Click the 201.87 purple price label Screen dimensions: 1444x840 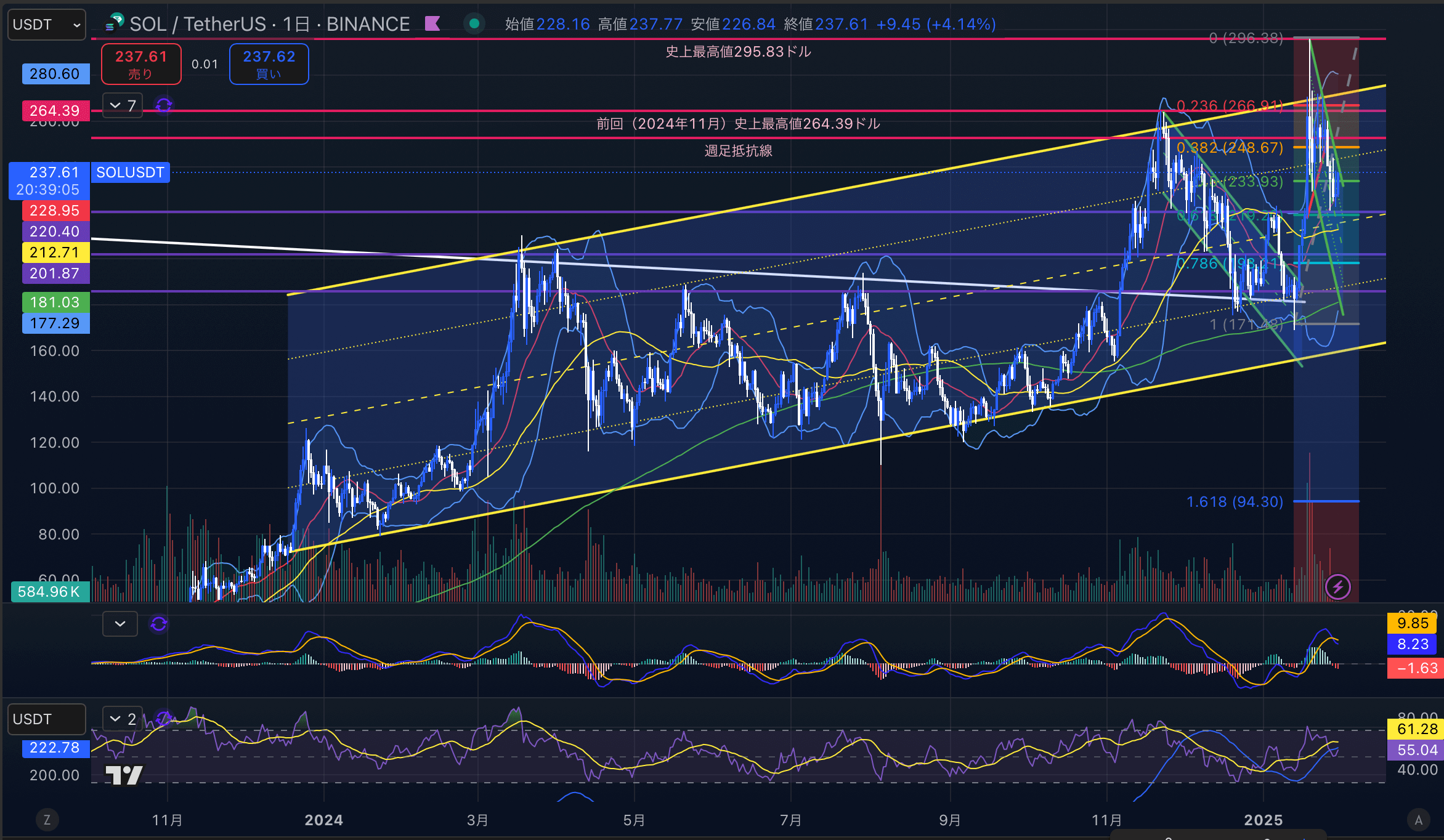[x=55, y=273]
